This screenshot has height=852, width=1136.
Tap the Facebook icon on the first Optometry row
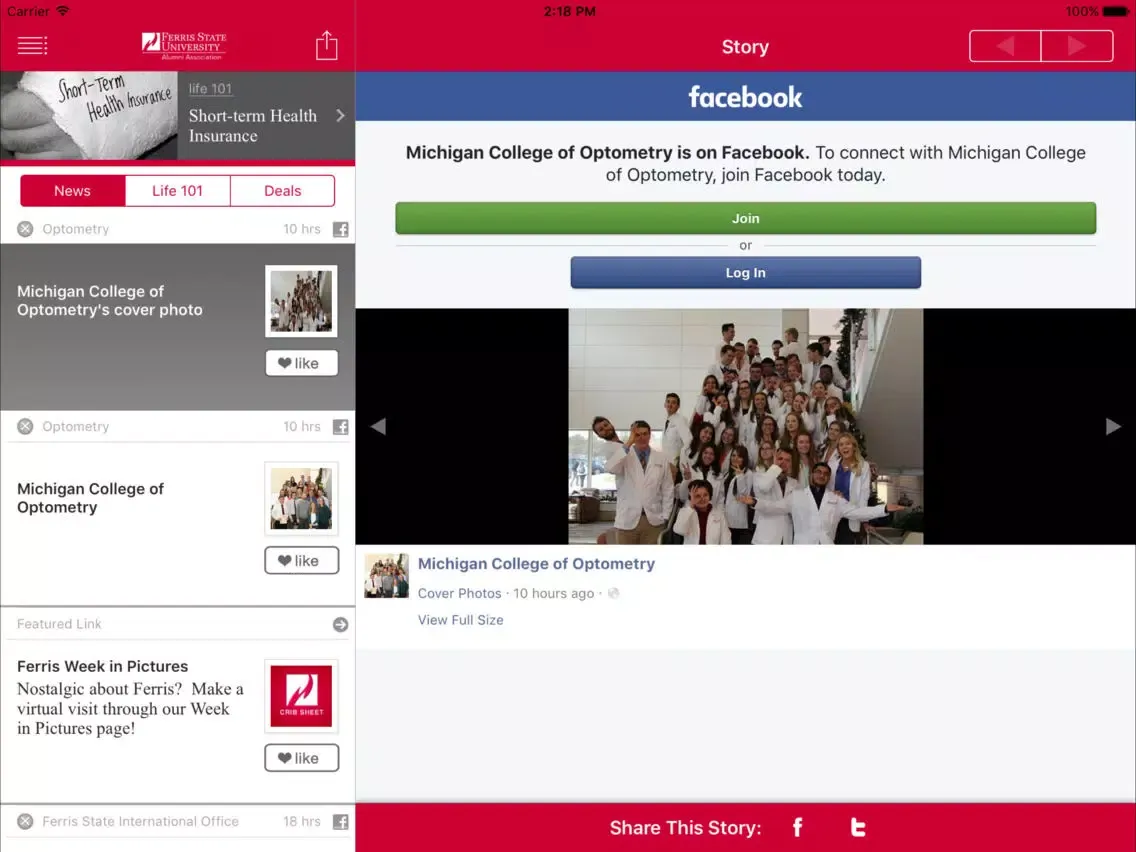[x=341, y=230]
